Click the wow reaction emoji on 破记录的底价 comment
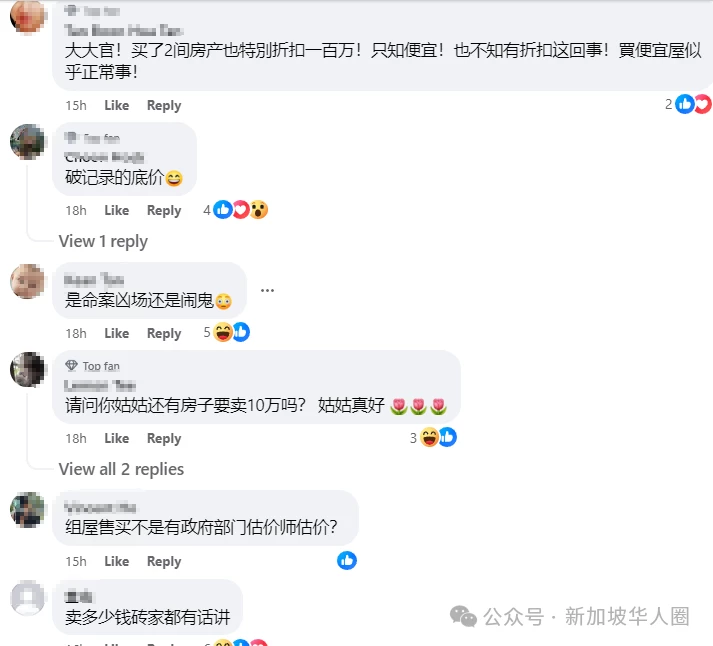This screenshot has height=646, width=713. (x=259, y=210)
